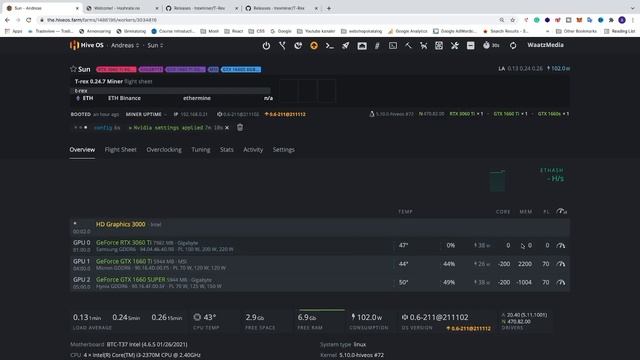Click the overclocking speedometer icon in toolbar
The image size is (640, 360).
tap(362, 46)
